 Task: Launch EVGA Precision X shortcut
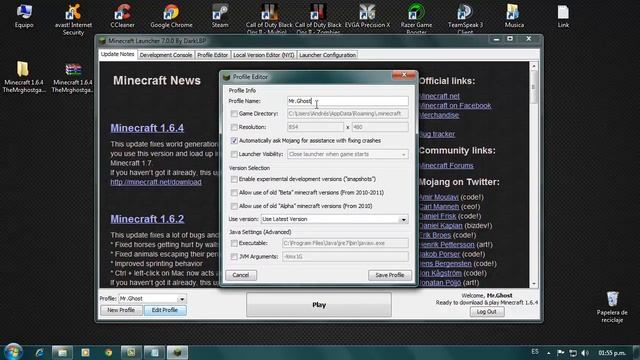[367, 16]
